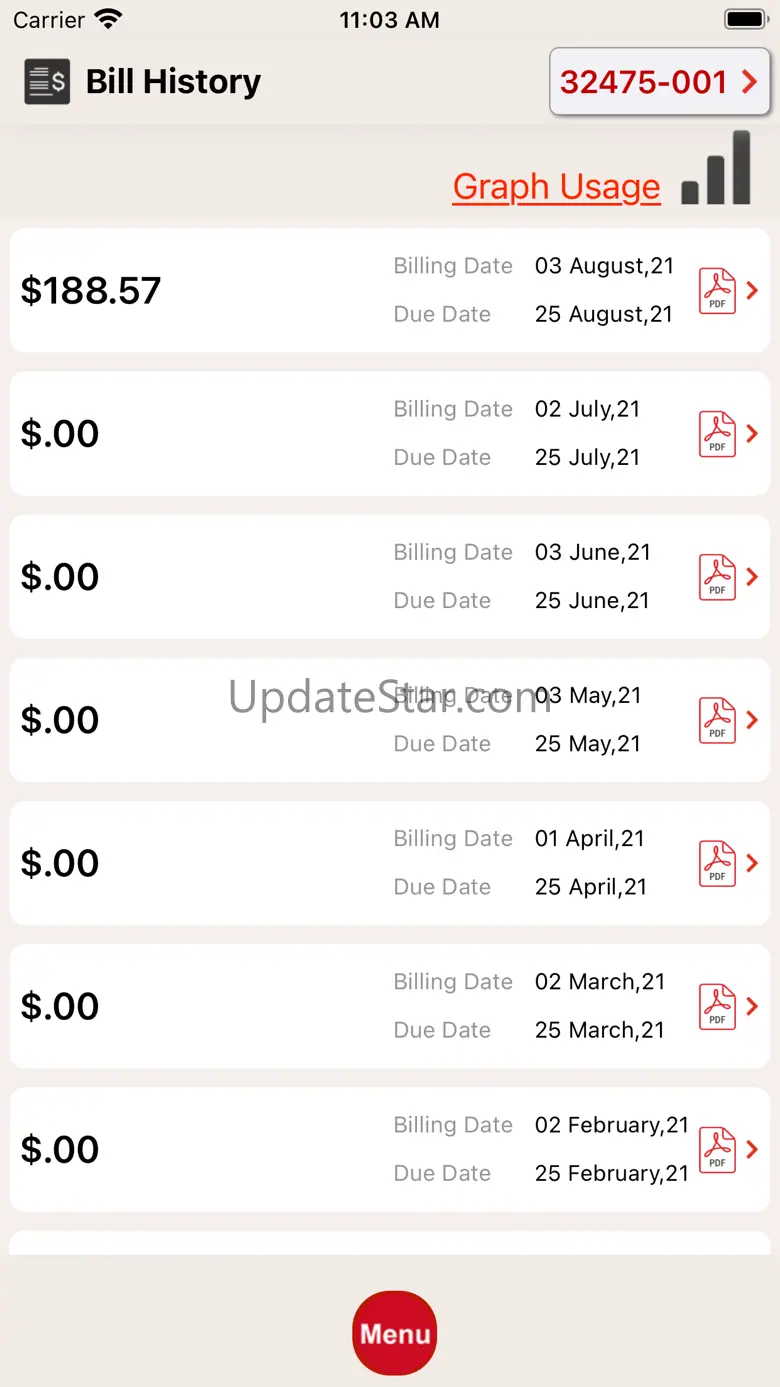Expand the April bill chevron arrow
The width and height of the screenshot is (780, 1387).
coord(753,863)
